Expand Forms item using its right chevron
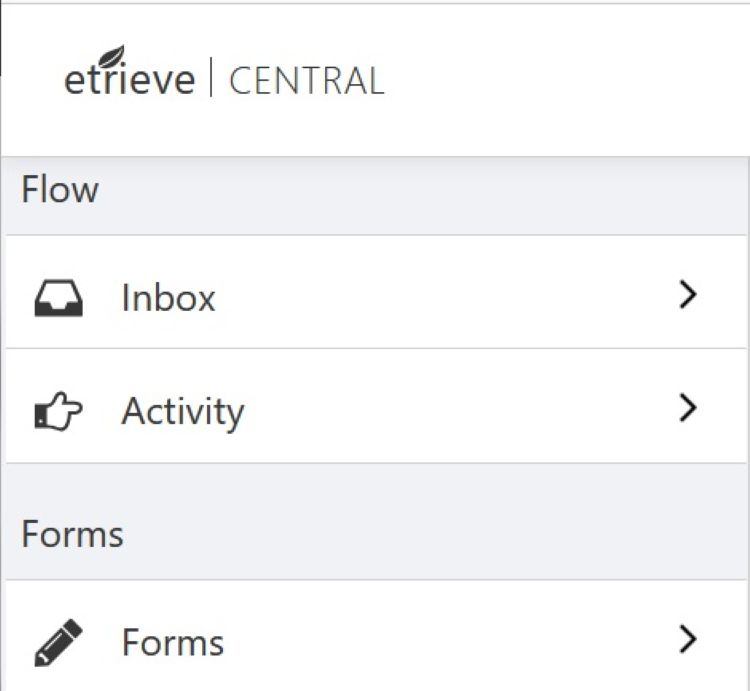This screenshot has width=750, height=691. tap(686, 638)
